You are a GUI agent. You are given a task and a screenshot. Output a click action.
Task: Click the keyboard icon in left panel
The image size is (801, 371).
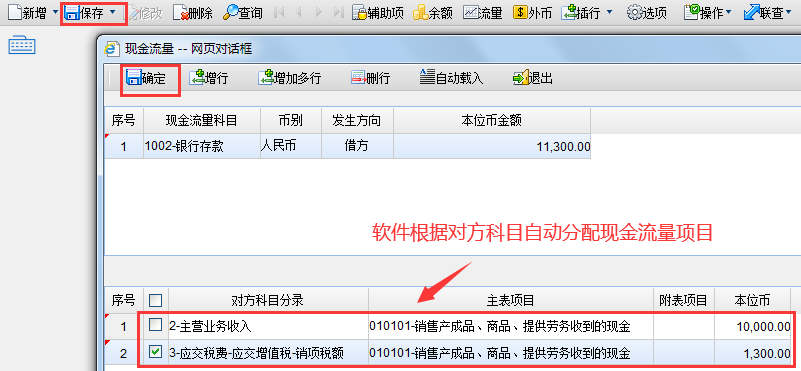tap(21, 46)
